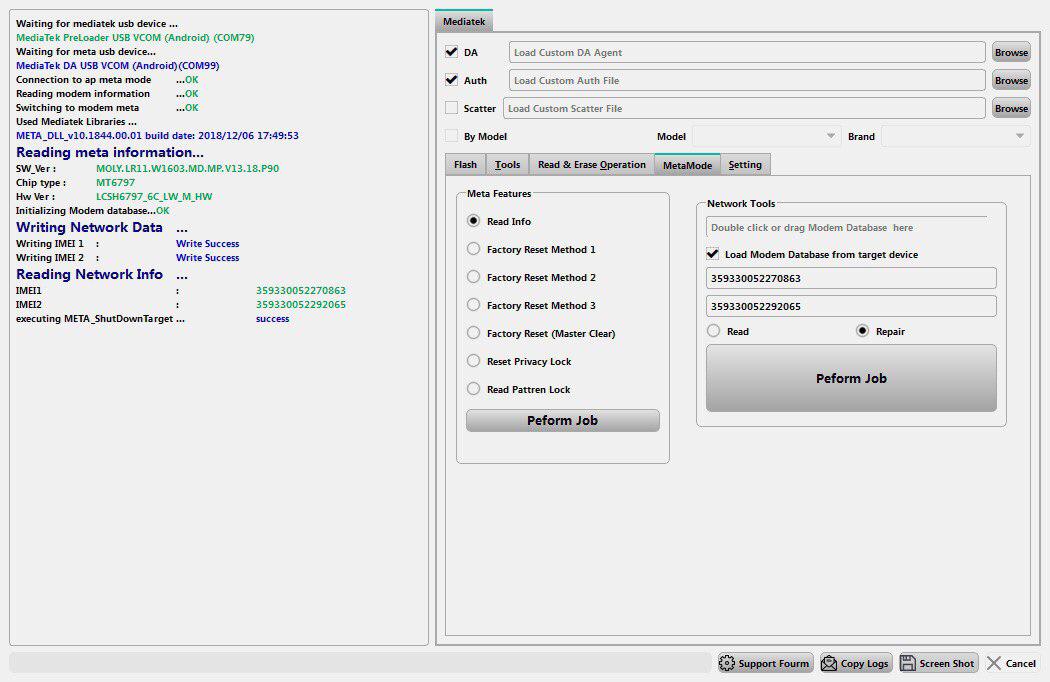
Task: Click the Load Custom Scatter File field
Action: pyautogui.click(x=744, y=109)
